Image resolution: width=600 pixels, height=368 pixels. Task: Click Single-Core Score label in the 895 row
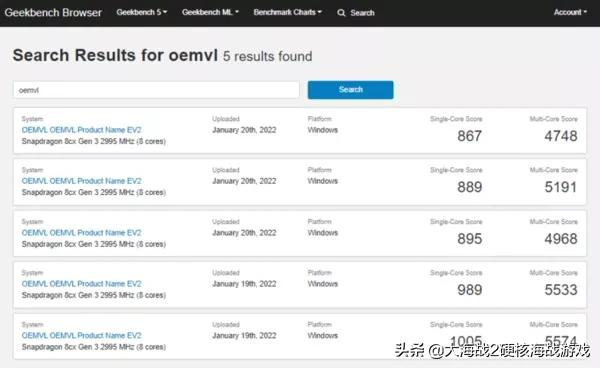pyautogui.click(x=456, y=222)
